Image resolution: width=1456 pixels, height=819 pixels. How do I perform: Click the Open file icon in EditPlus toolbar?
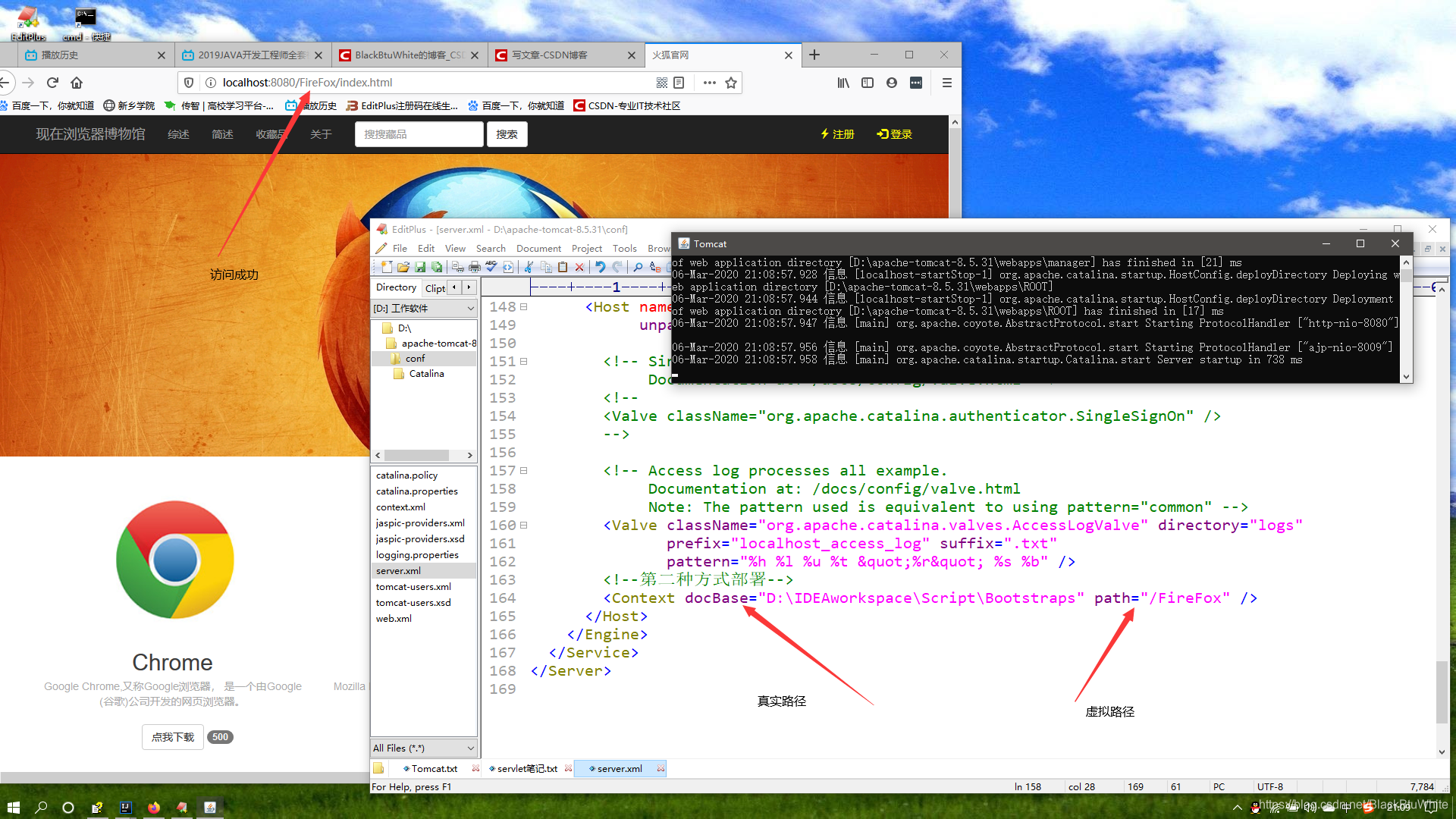click(x=403, y=267)
